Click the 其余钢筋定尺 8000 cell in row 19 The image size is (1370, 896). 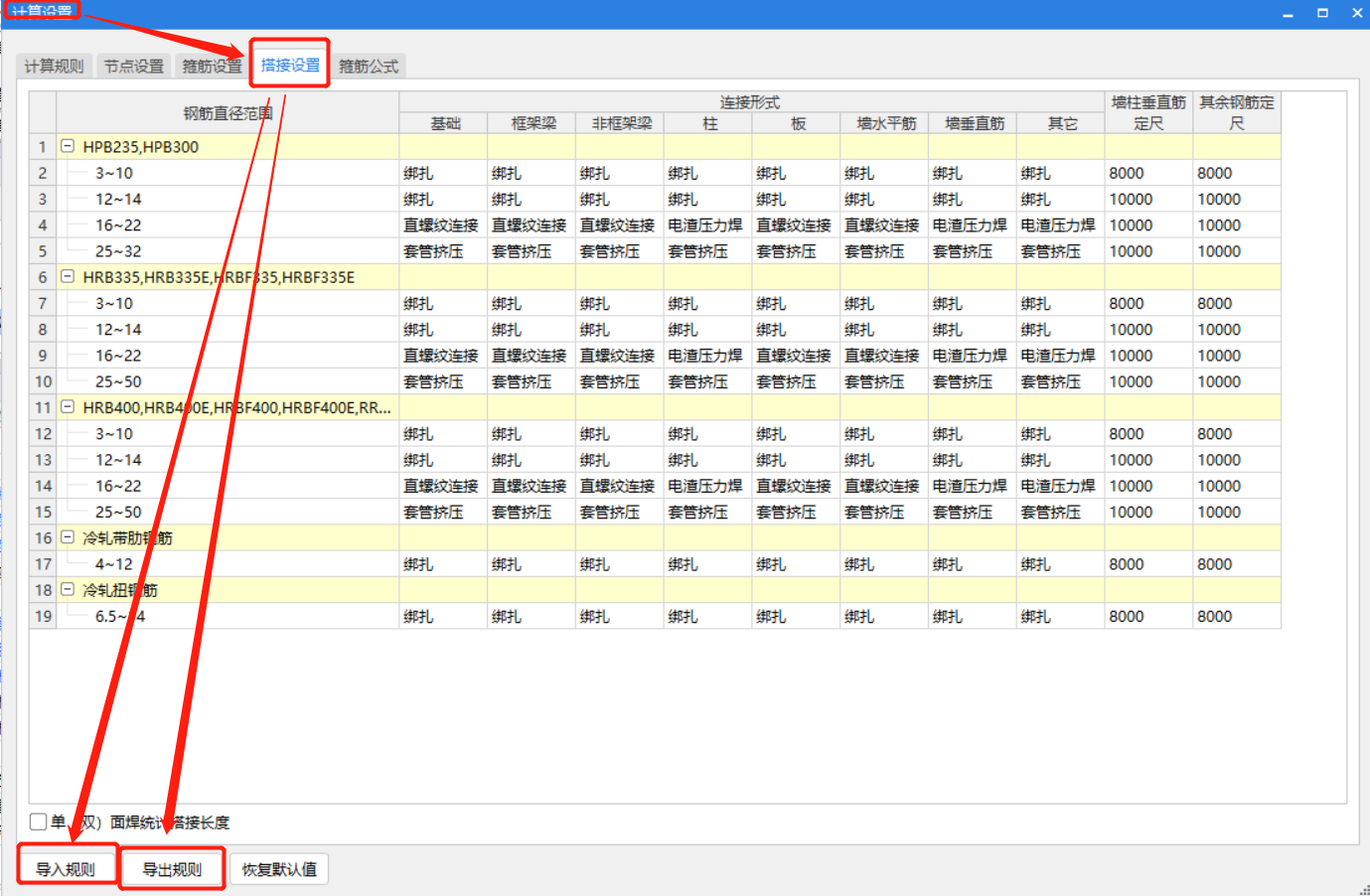[1237, 616]
